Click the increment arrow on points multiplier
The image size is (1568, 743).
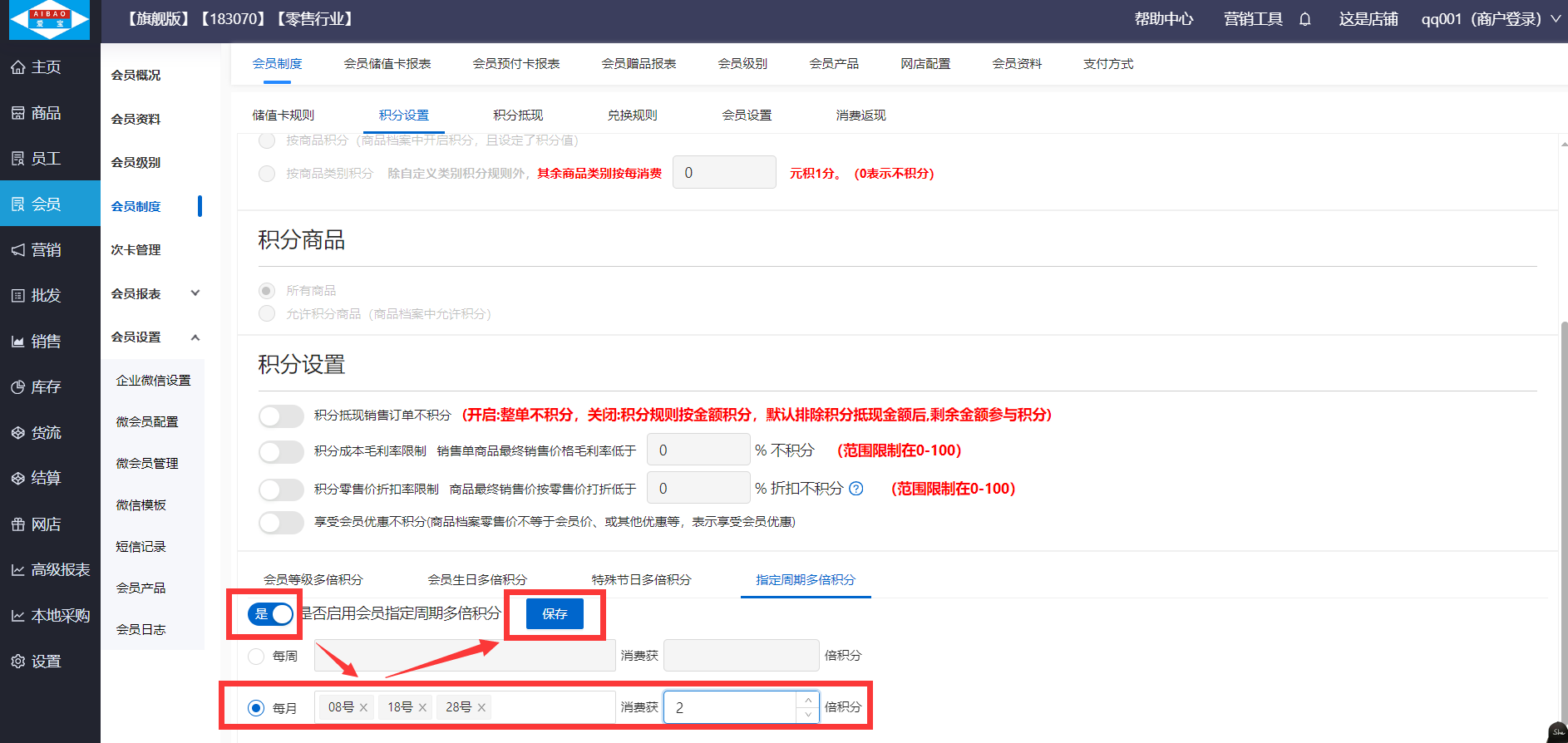(x=808, y=701)
